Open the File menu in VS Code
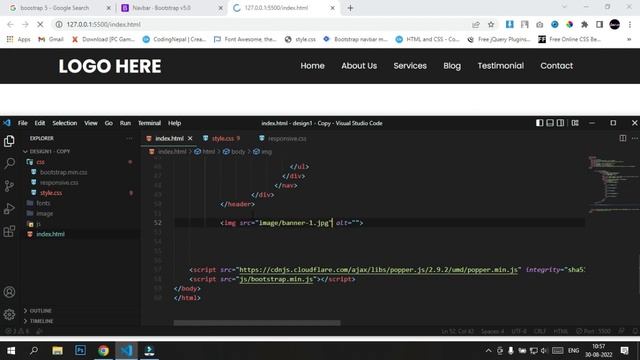 click(x=22, y=123)
